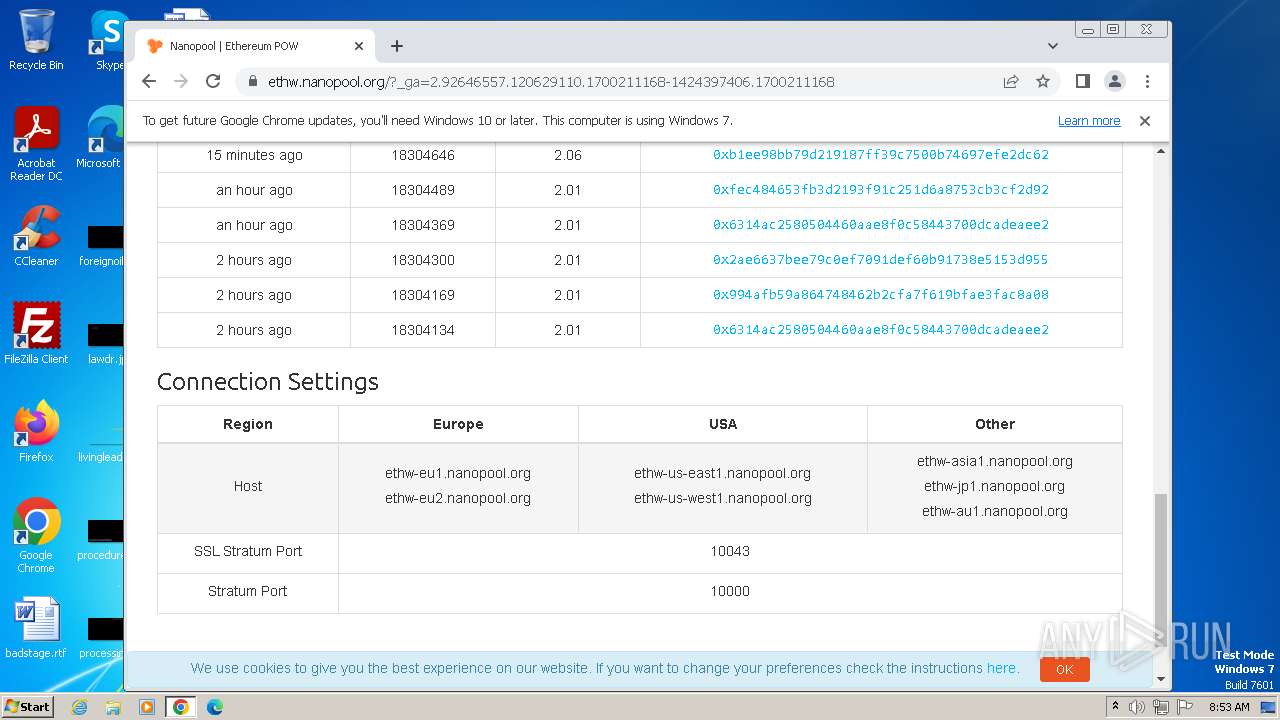Open a new browser tab
Viewport: 1280px width, 720px height.
[x=397, y=46]
